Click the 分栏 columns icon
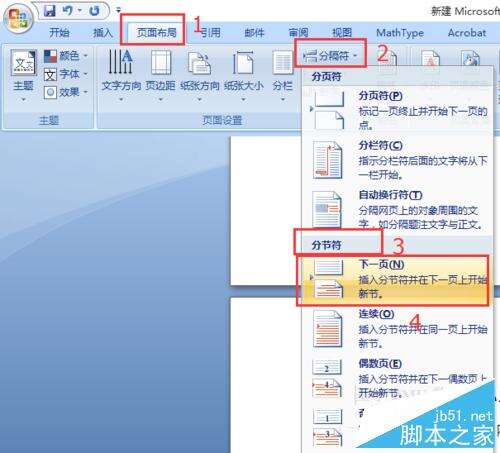The width and height of the screenshot is (500, 453). tap(282, 62)
